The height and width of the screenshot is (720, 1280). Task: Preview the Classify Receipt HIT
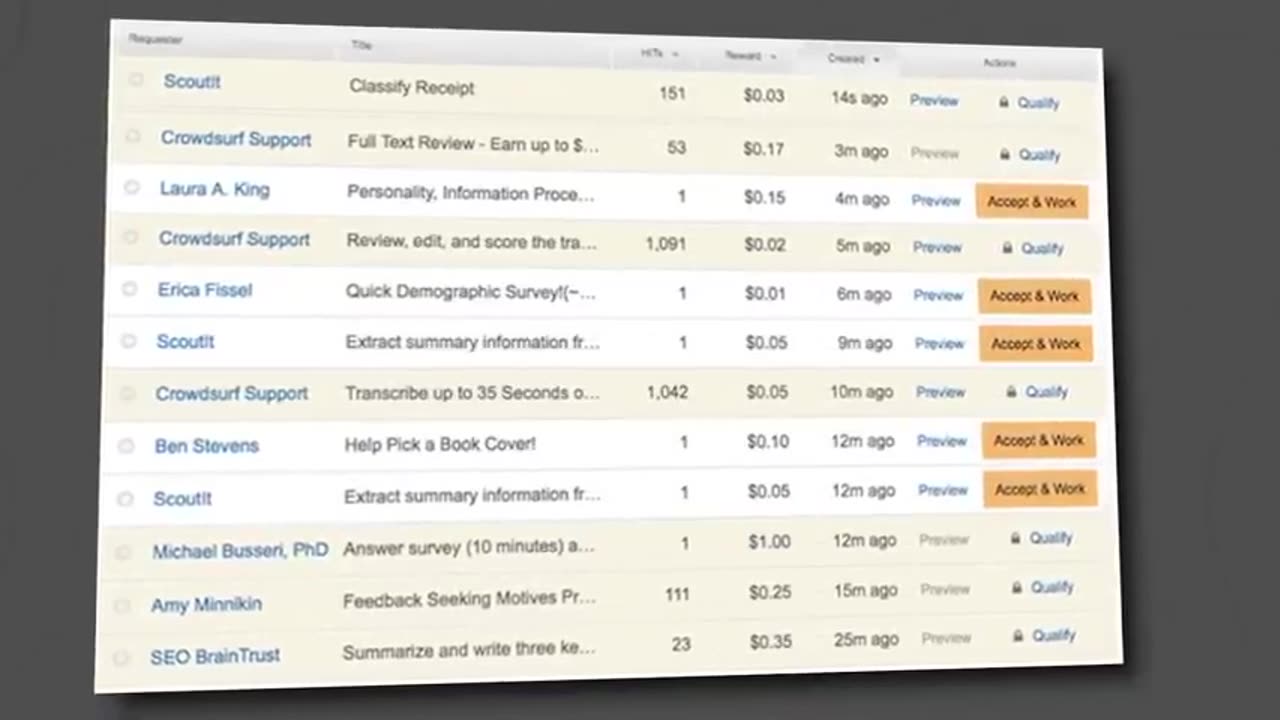point(934,101)
